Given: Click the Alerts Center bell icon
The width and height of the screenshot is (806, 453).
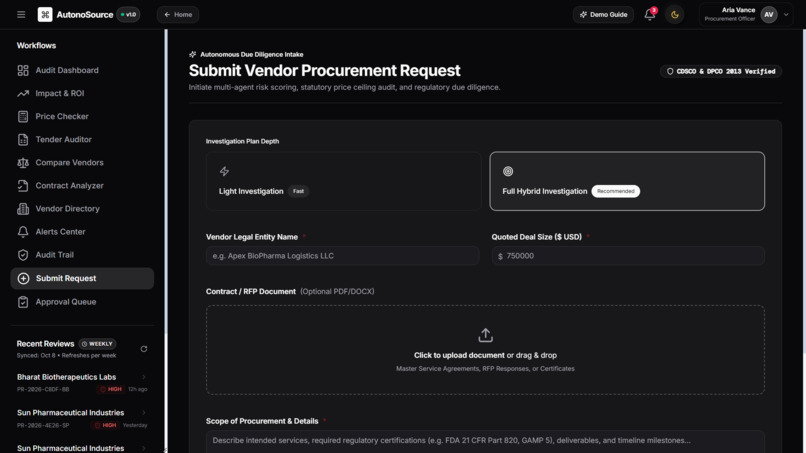Looking at the screenshot, I should click(23, 232).
